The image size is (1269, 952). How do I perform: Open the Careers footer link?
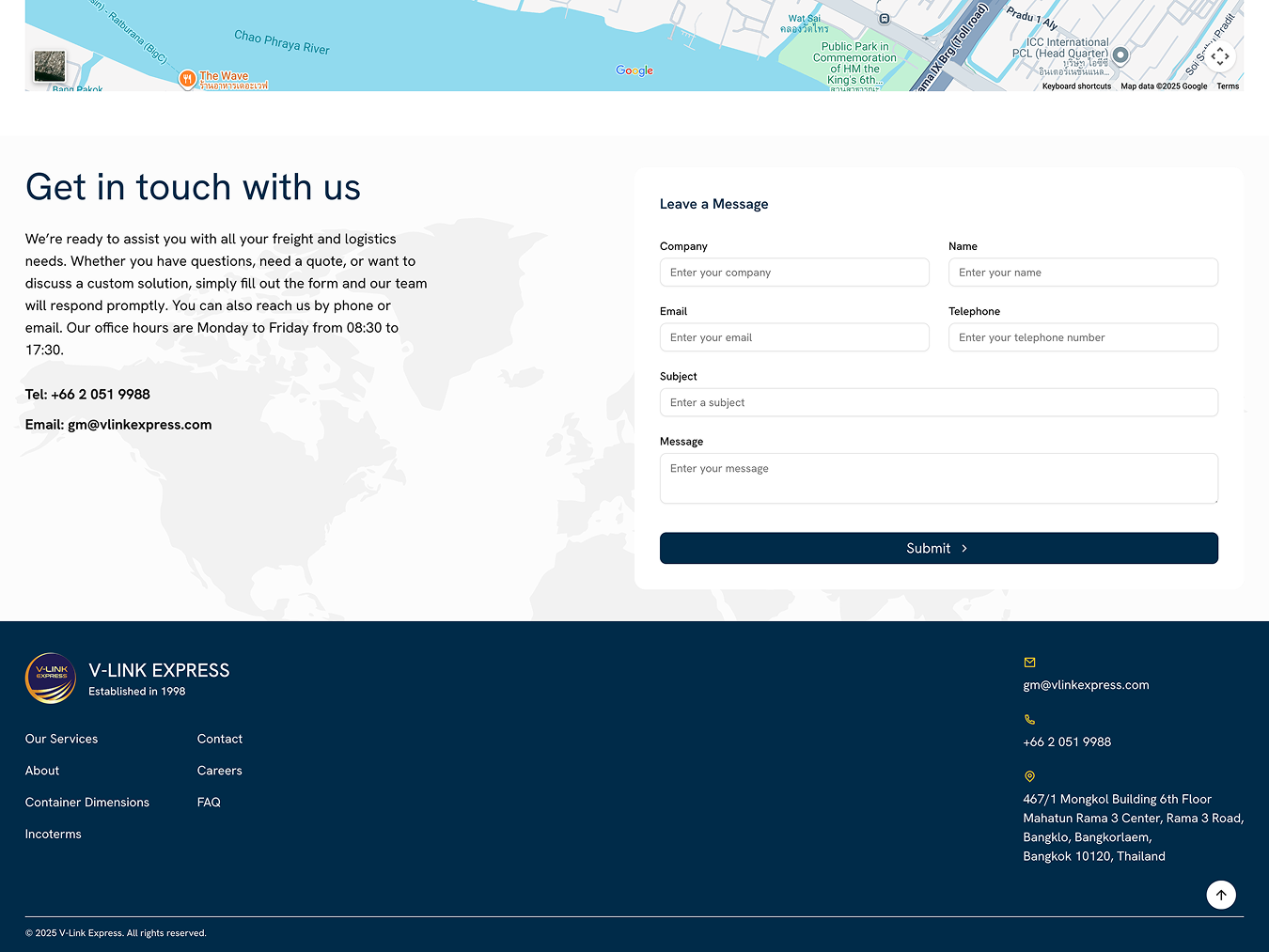(x=220, y=771)
